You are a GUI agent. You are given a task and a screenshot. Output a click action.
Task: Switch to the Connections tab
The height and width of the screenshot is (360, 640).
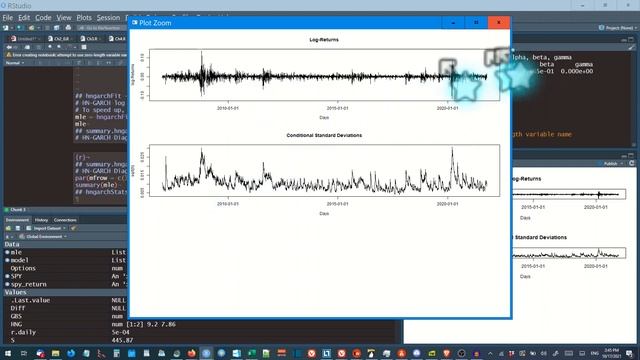(65, 220)
